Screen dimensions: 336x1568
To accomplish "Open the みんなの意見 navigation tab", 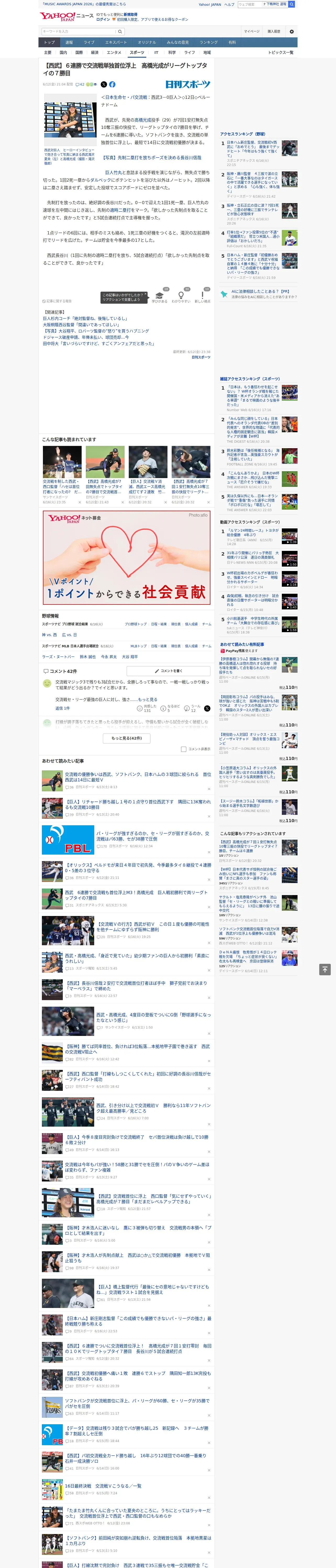I will pos(178,43).
